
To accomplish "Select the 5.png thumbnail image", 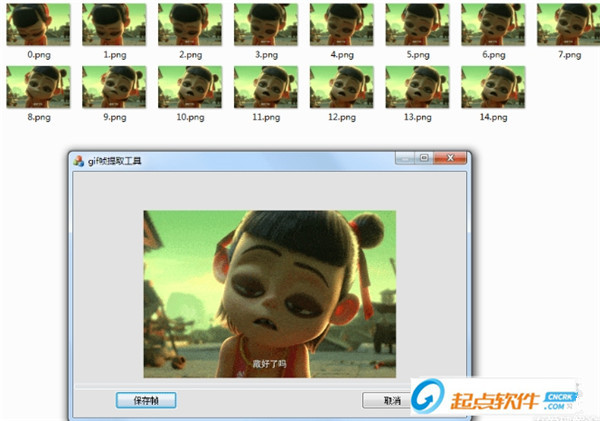I will tap(417, 24).
